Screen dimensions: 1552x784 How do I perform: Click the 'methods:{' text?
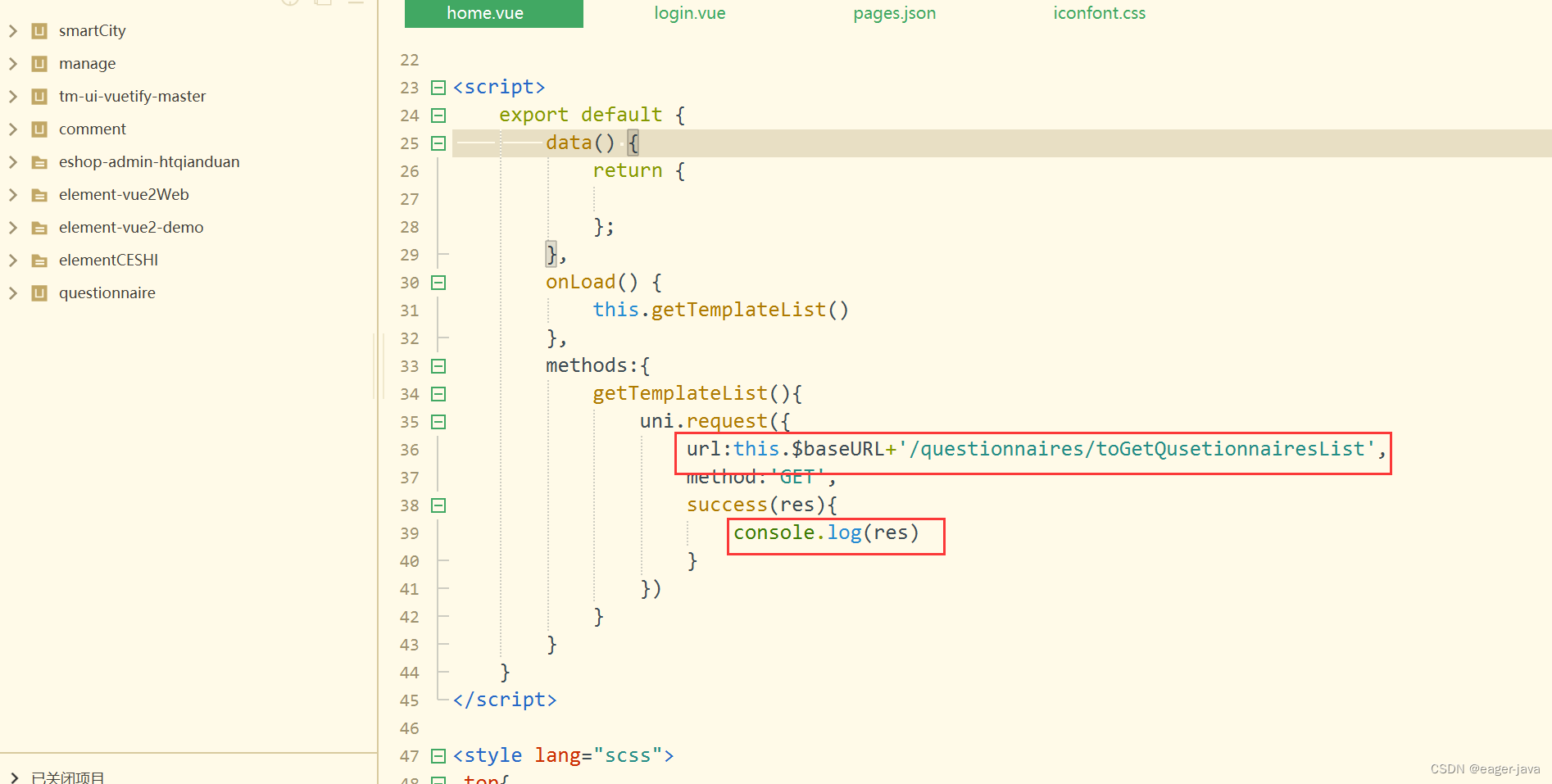tap(598, 366)
